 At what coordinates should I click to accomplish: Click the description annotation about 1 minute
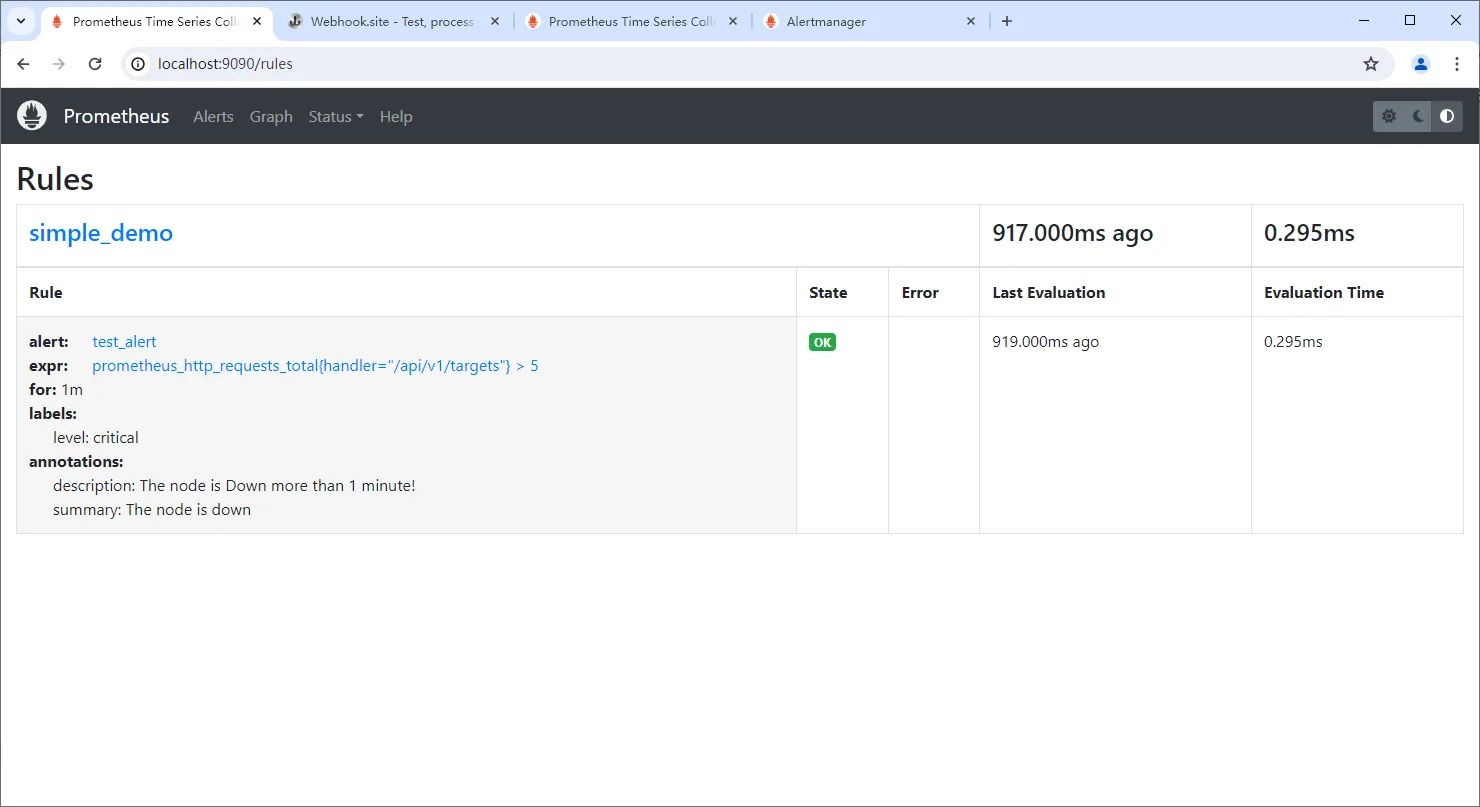coord(234,485)
